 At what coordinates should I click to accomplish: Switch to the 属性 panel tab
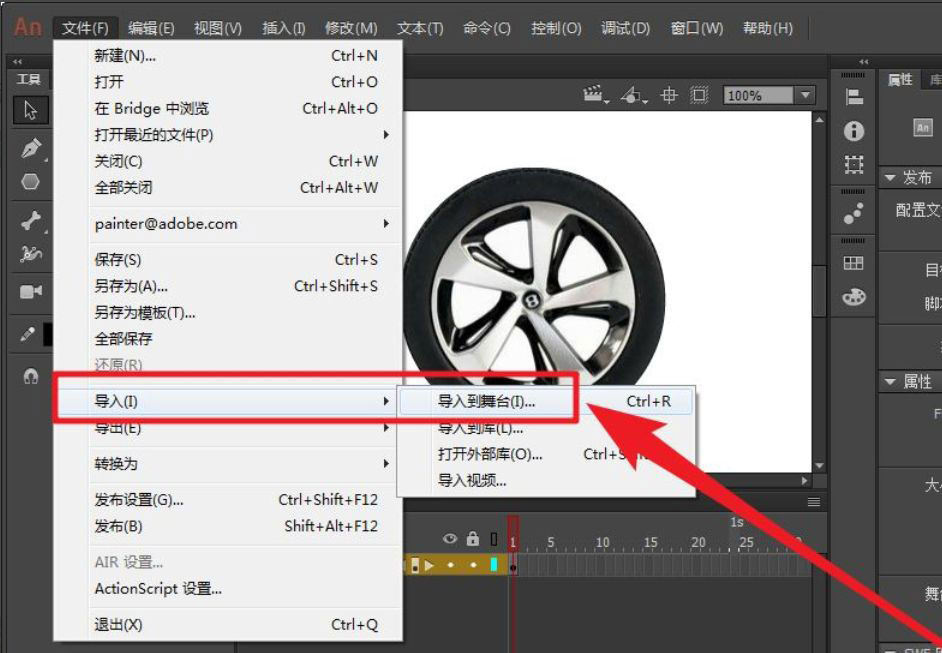point(900,79)
